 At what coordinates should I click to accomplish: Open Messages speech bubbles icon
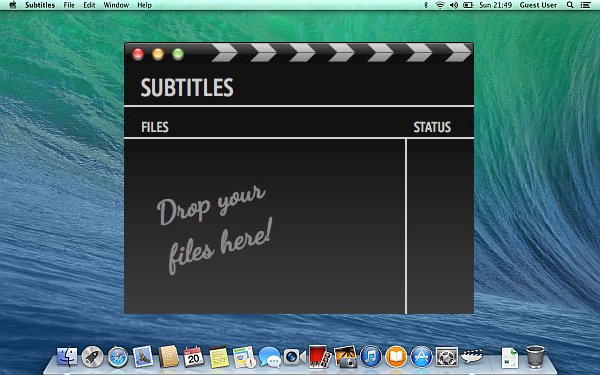click(x=269, y=357)
